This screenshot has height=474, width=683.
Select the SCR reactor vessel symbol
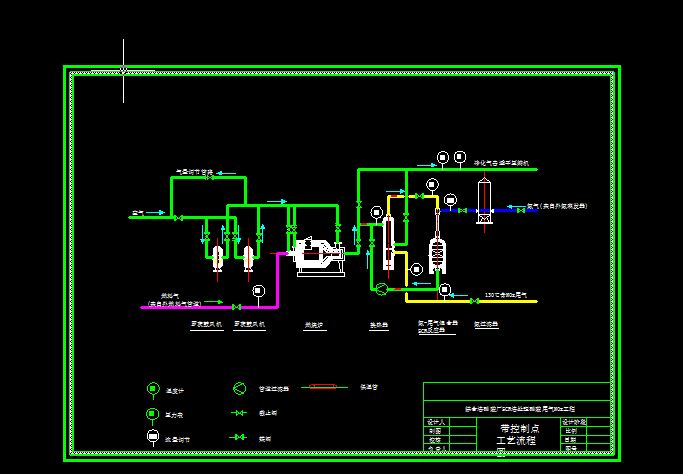pos(437,255)
